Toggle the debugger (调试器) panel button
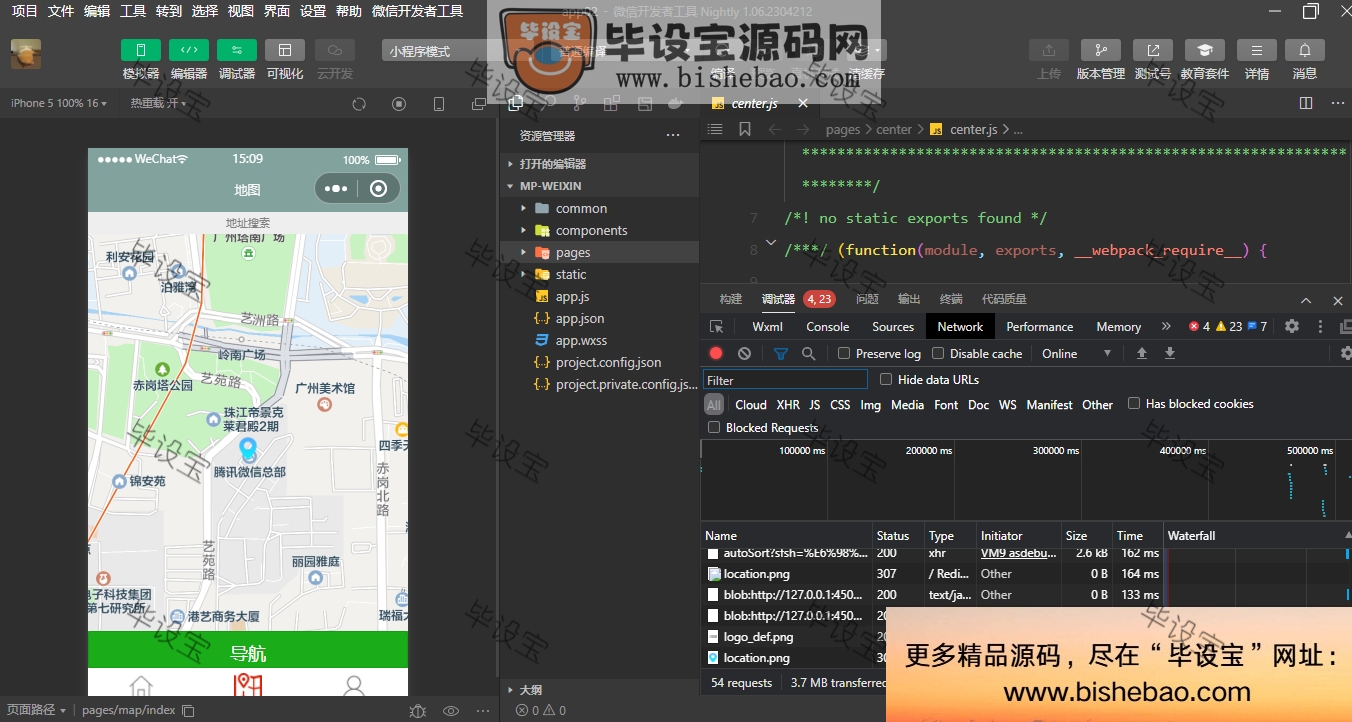Image resolution: width=1352 pixels, height=722 pixels. tap(237, 50)
